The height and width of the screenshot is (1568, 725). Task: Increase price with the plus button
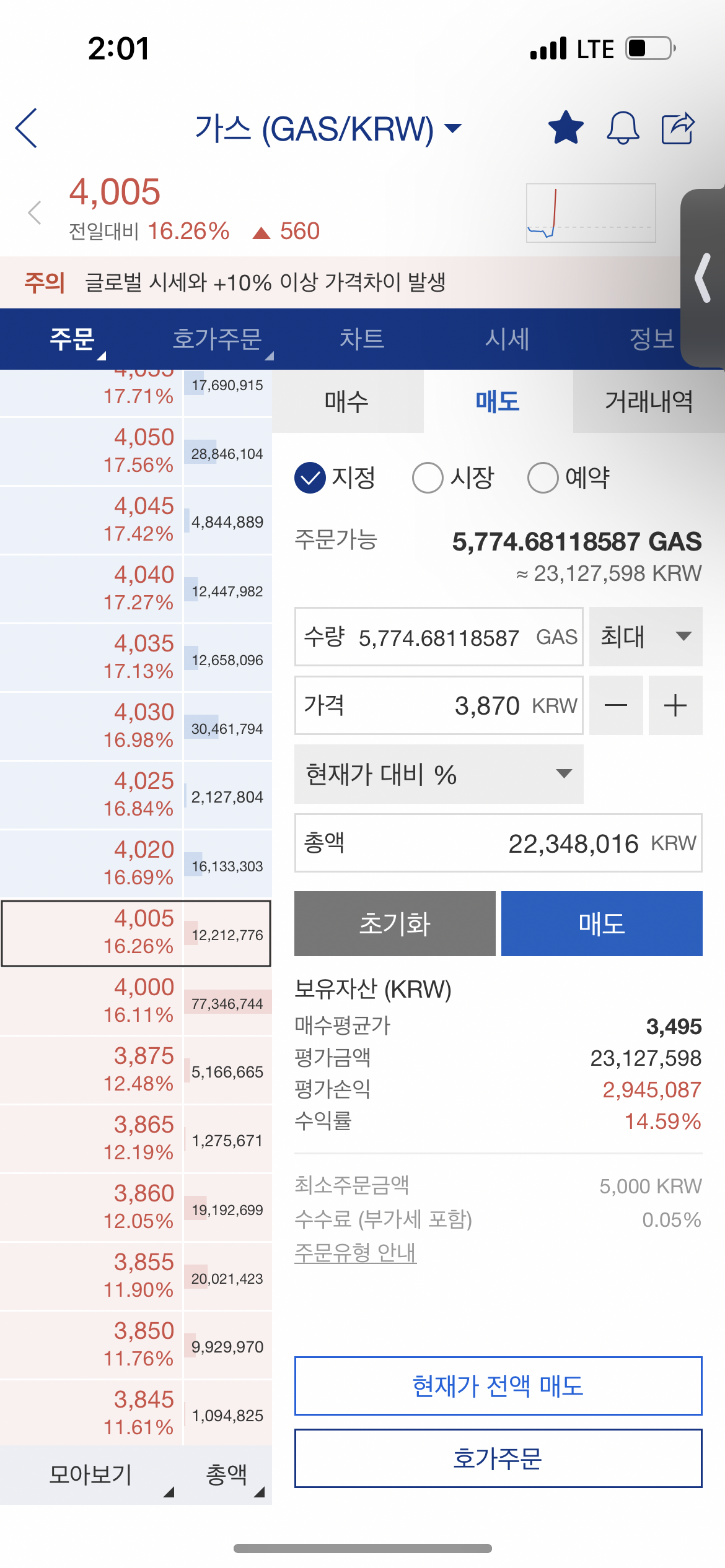(x=675, y=705)
